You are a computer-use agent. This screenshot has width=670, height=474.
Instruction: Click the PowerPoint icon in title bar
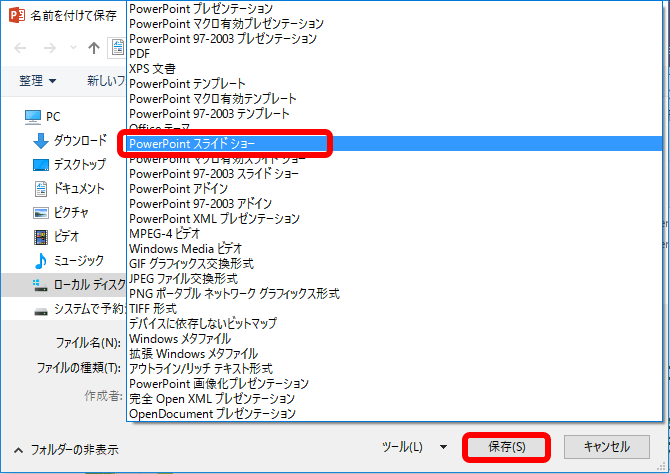point(17,15)
